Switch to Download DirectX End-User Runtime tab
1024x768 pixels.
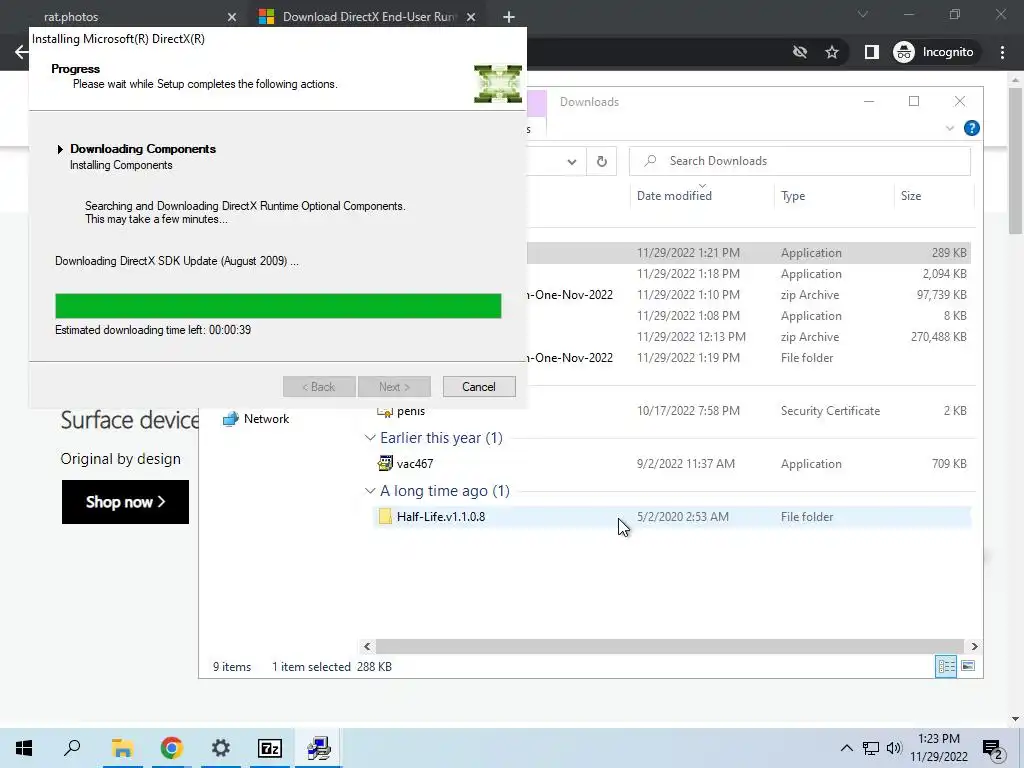[370, 17]
